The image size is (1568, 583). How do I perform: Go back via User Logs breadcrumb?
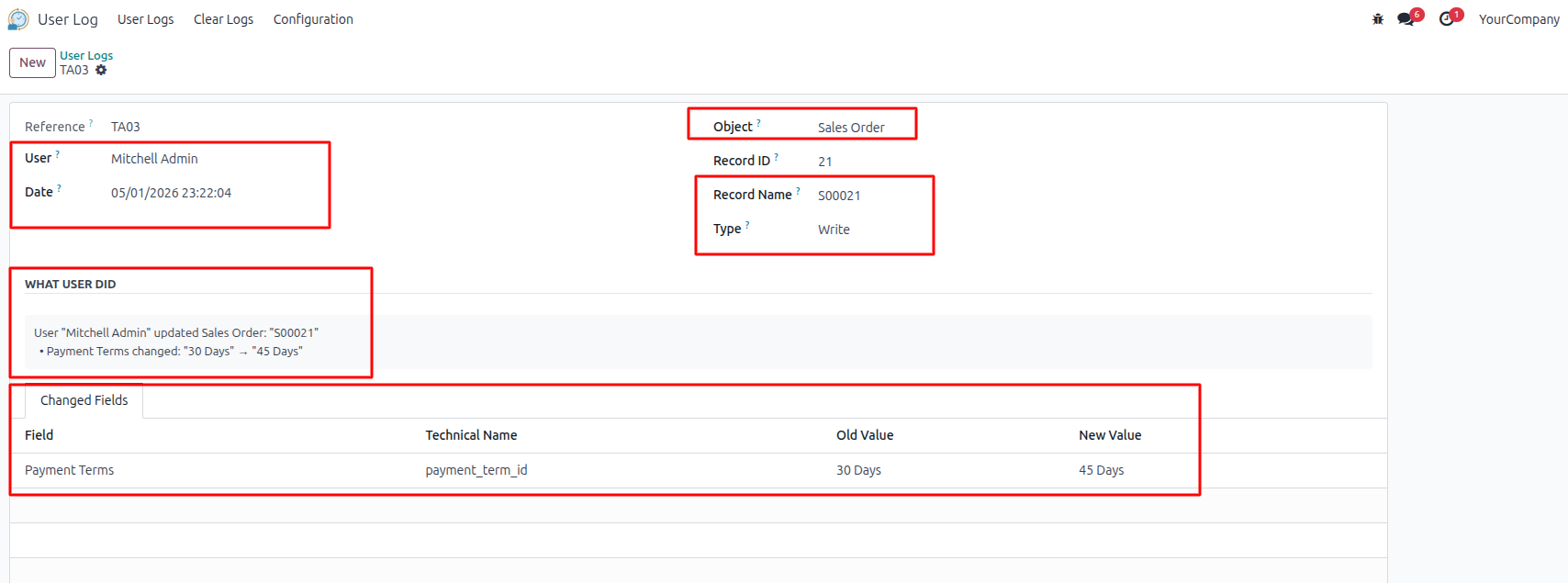pyautogui.click(x=86, y=55)
